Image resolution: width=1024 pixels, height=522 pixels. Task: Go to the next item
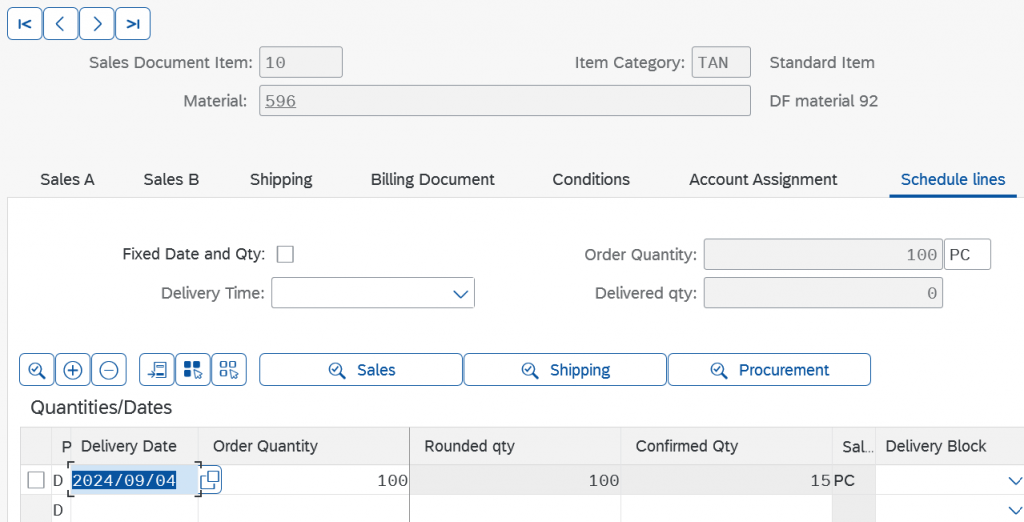click(97, 24)
